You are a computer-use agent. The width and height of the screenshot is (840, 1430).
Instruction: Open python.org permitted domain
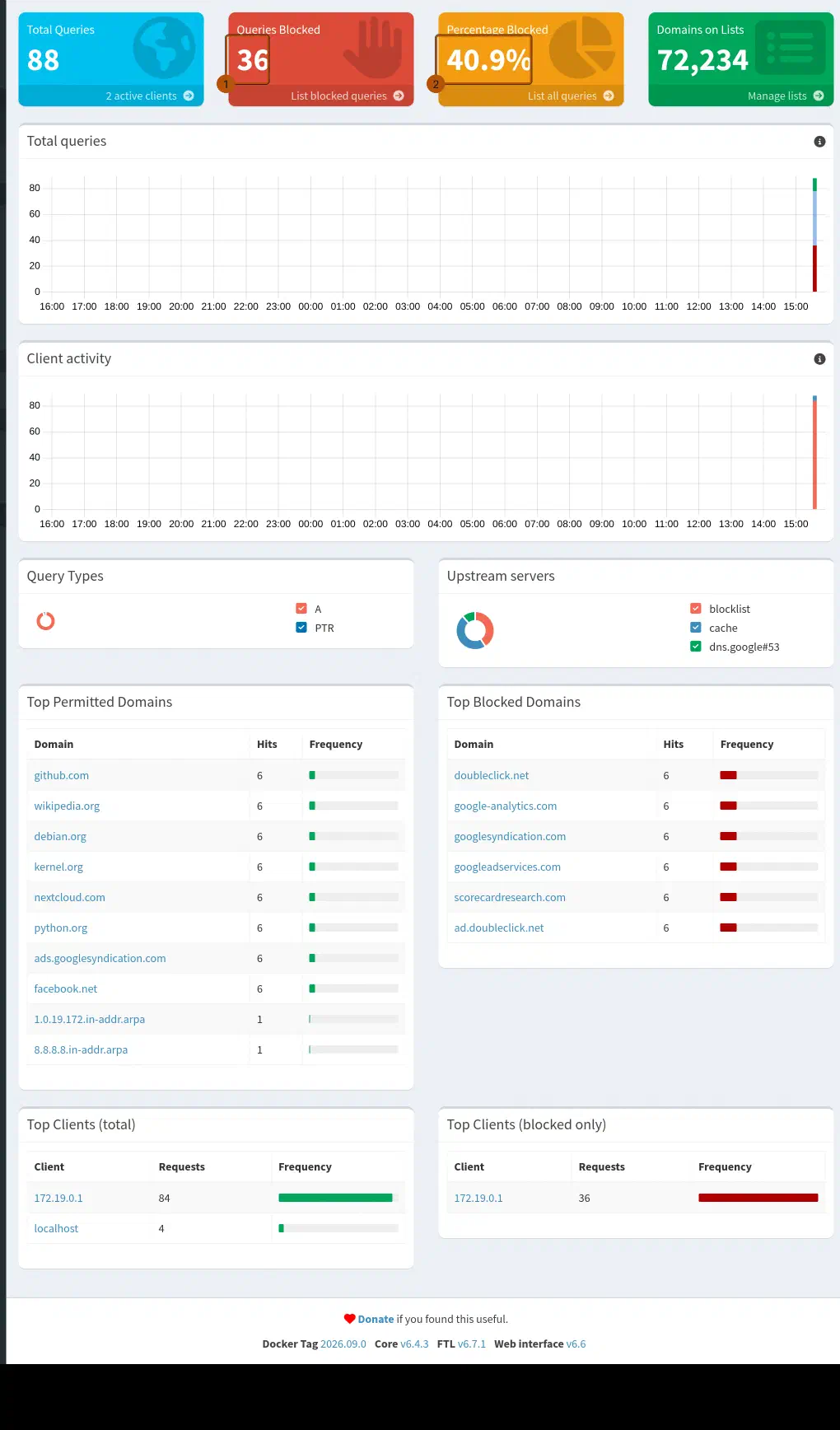click(61, 928)
